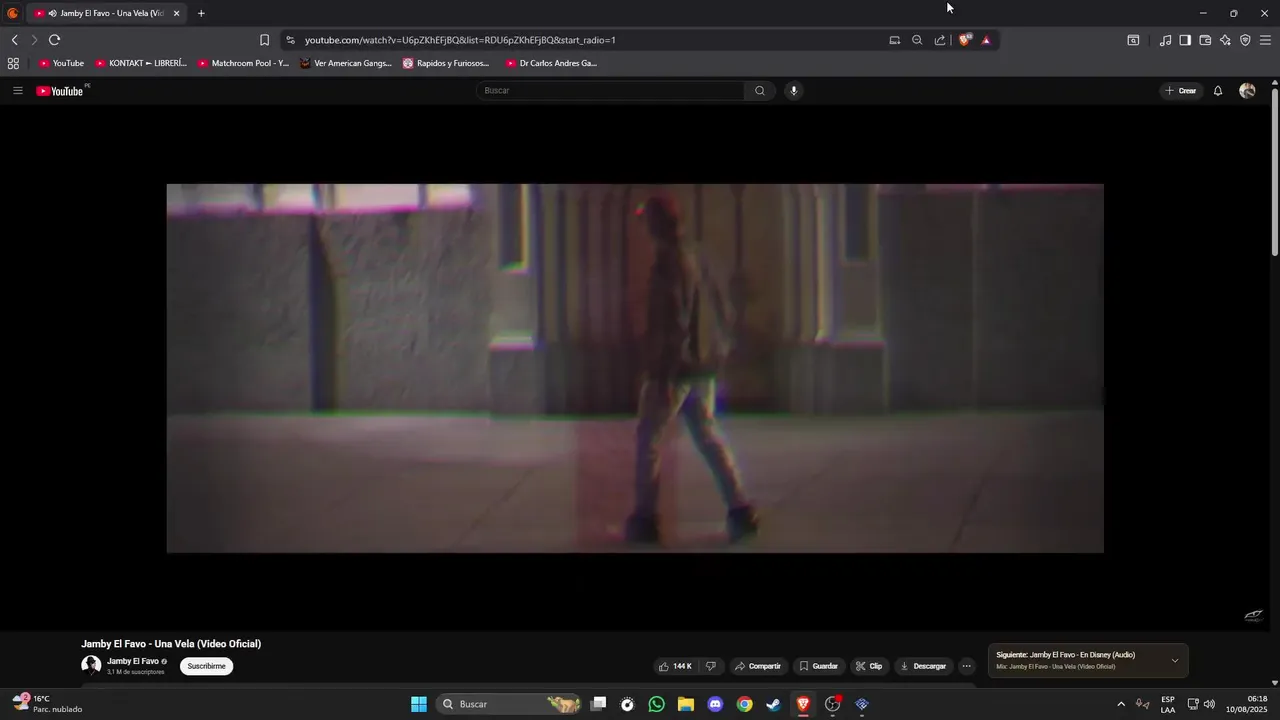The width and height of the screenshot is (1280, 720).
Task: Click the Compartir button
Action: 757,666
